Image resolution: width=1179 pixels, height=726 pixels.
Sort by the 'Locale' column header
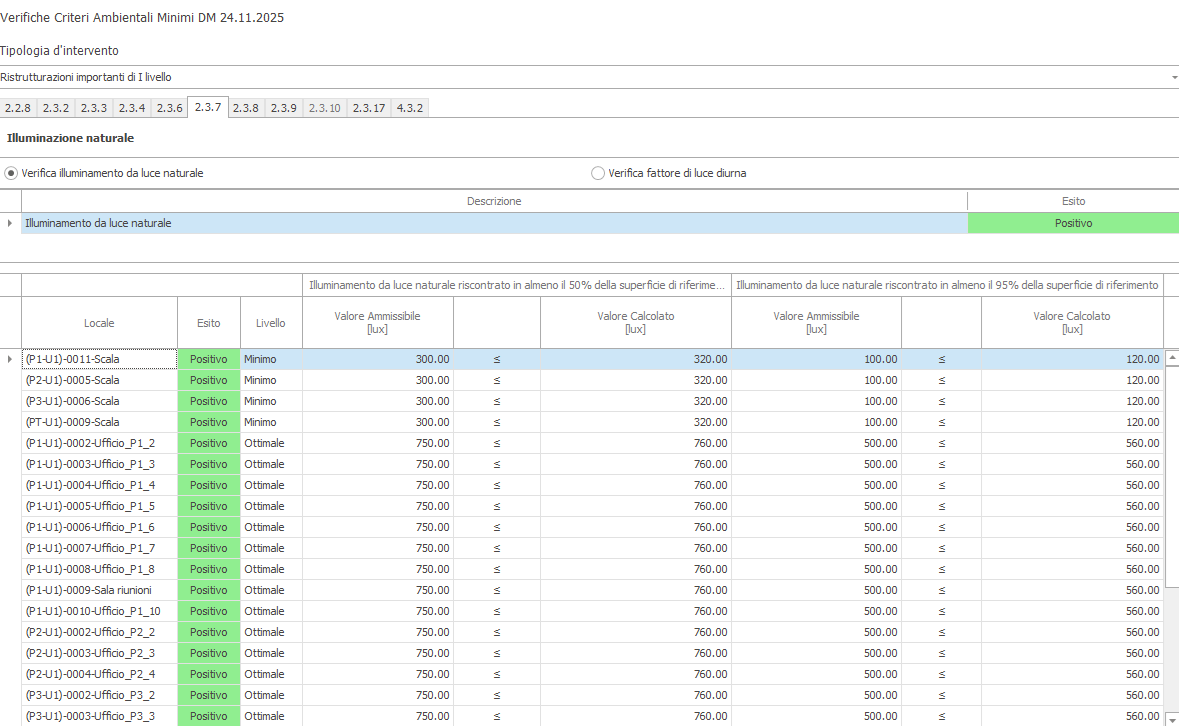point(99,323)
